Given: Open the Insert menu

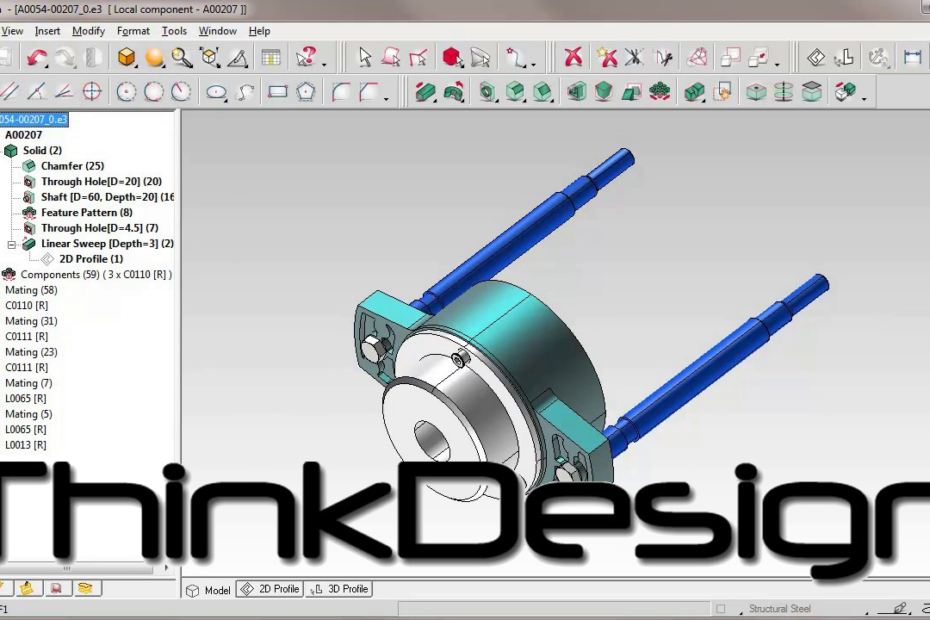Looking at the screenshot, I should 47,31.
